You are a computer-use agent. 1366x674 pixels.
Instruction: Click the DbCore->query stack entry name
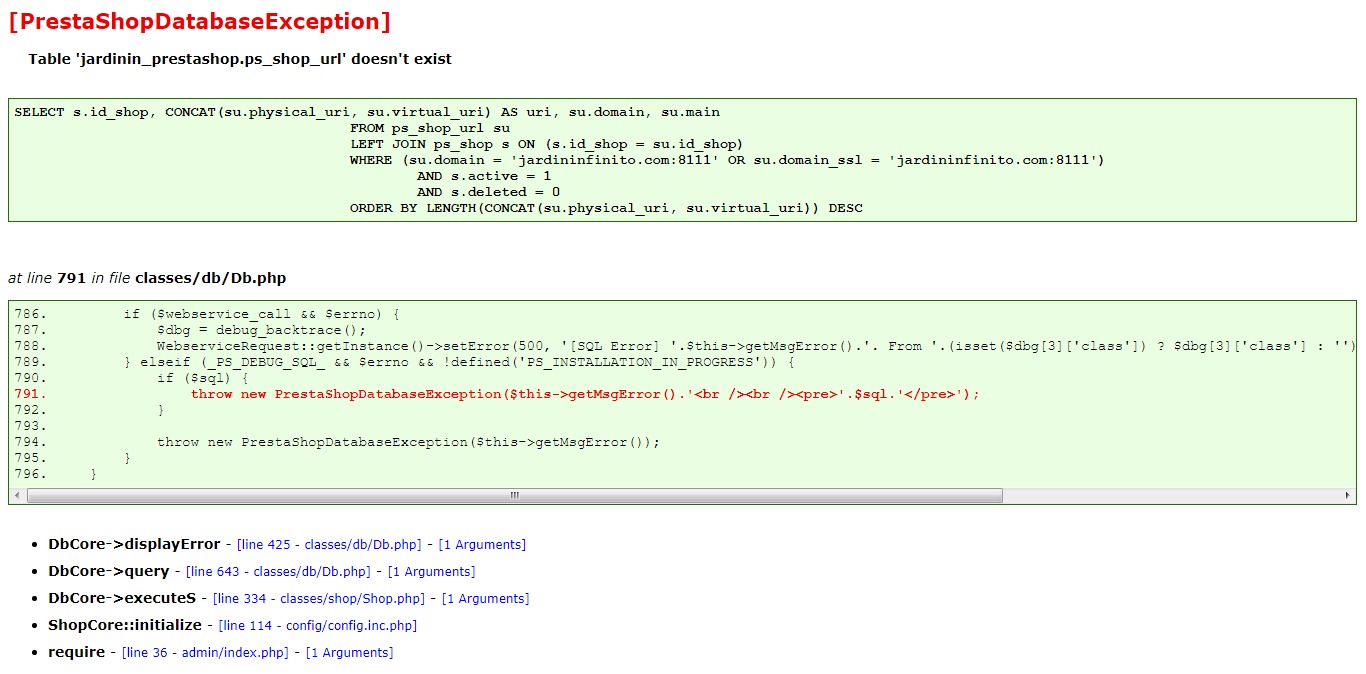[109, 571]
